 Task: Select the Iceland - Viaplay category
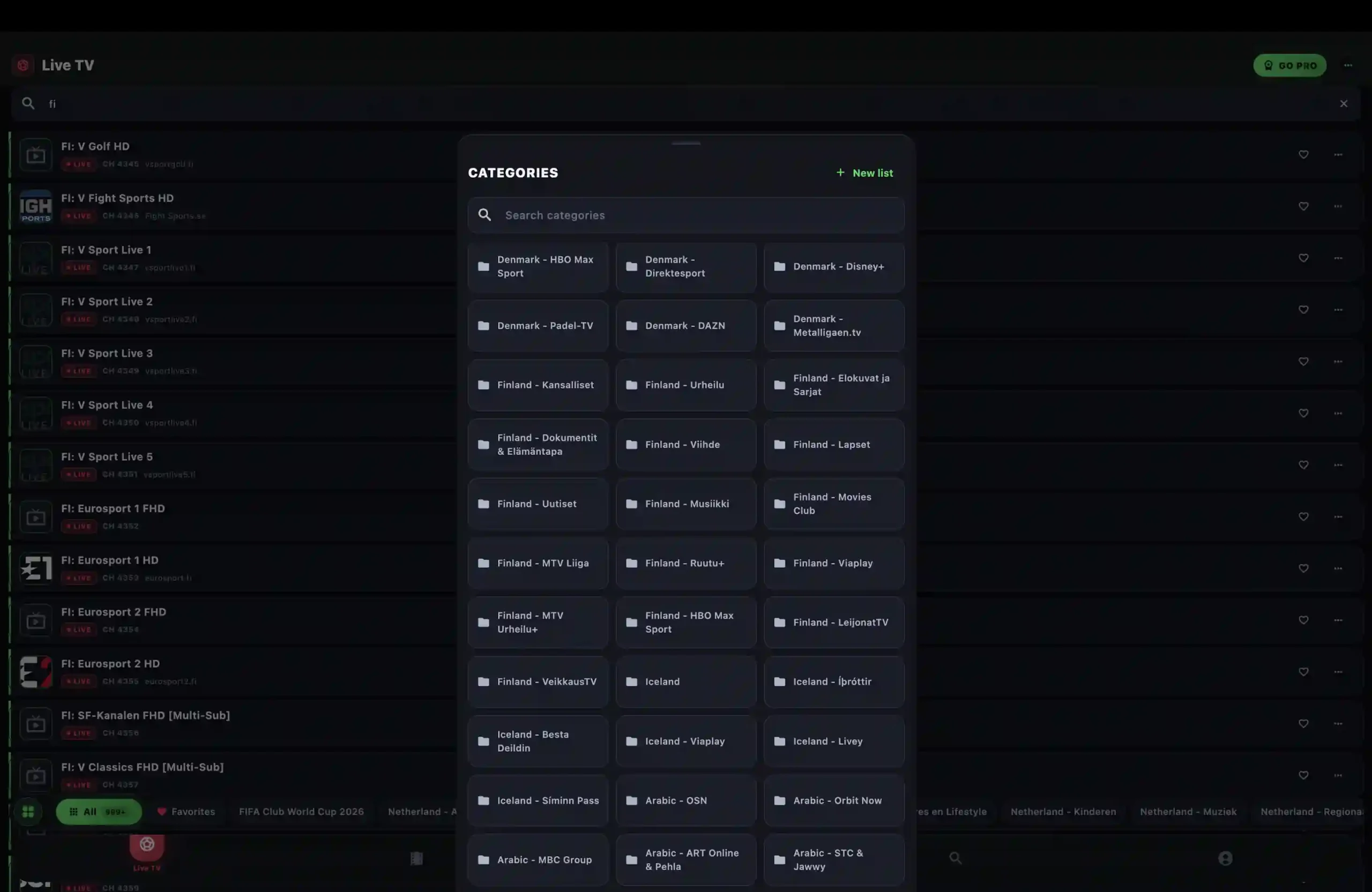click(x=685, y=741)
